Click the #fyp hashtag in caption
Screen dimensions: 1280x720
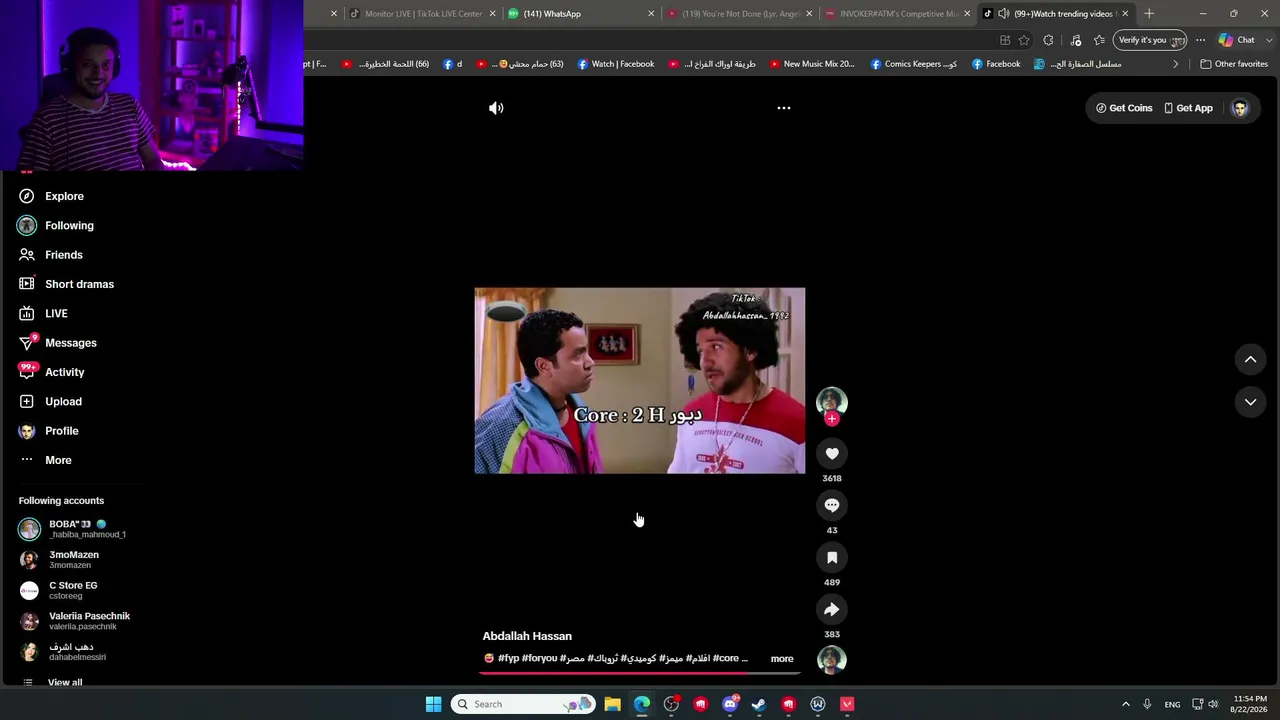pyautogui.click(x=508, y=659)
